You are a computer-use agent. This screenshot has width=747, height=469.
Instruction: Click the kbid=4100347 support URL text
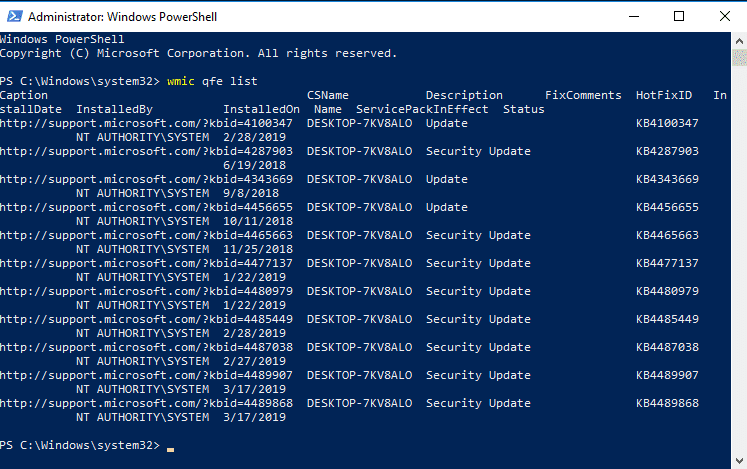tap(146, 123)
